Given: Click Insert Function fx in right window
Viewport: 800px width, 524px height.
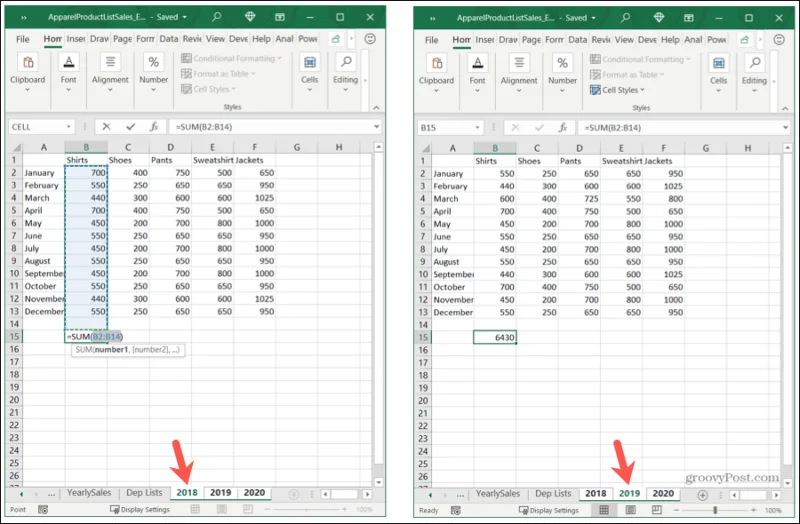Looking at the screenshot, I should tap(563, 128).
